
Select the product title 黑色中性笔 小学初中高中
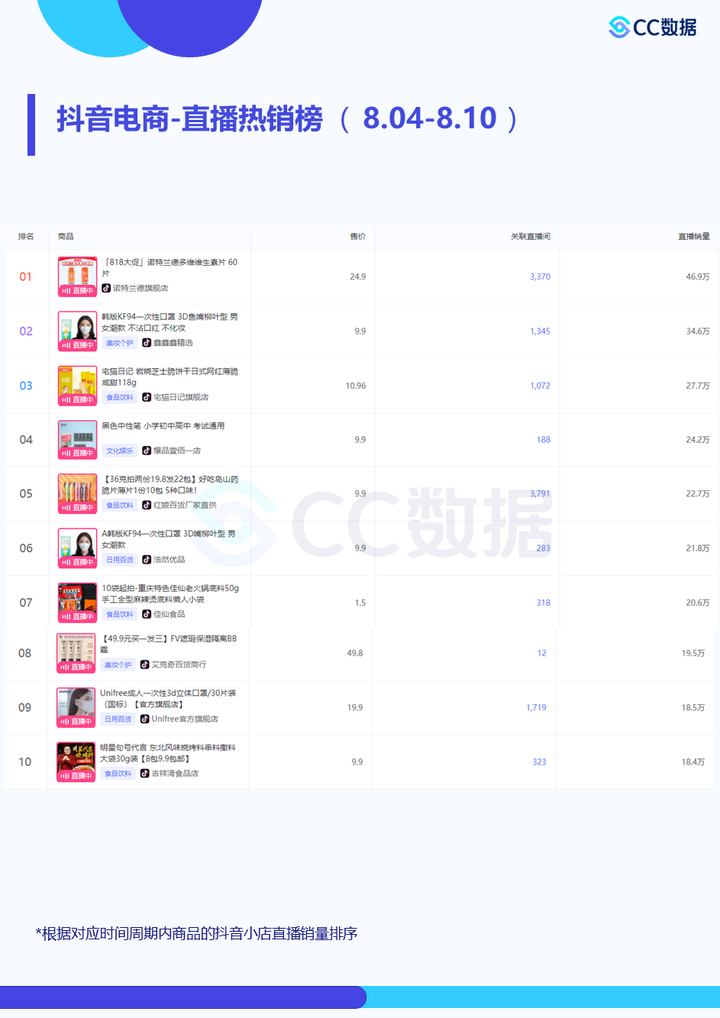(x=163, y=426)
